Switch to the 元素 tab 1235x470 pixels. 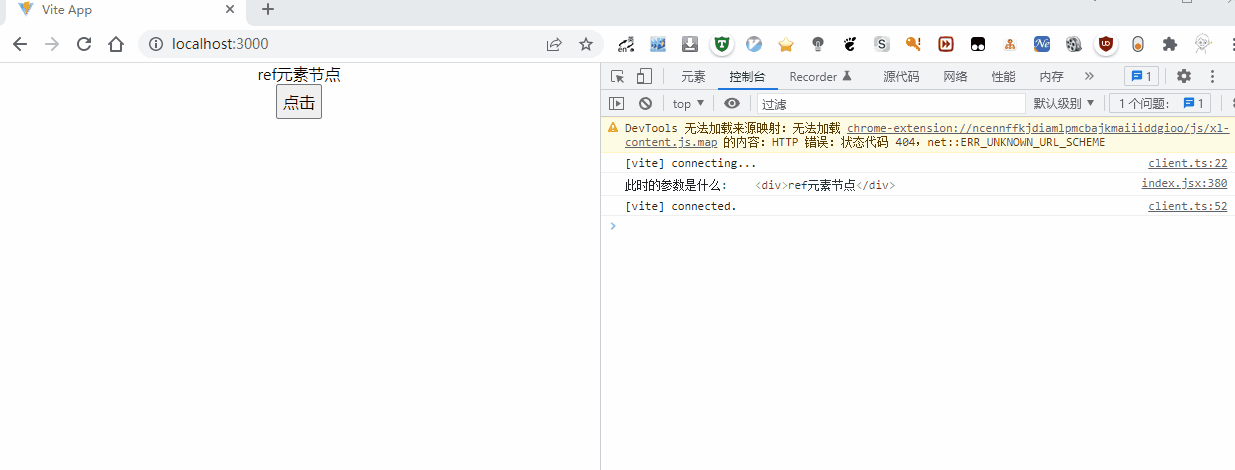tap(693, 76)
